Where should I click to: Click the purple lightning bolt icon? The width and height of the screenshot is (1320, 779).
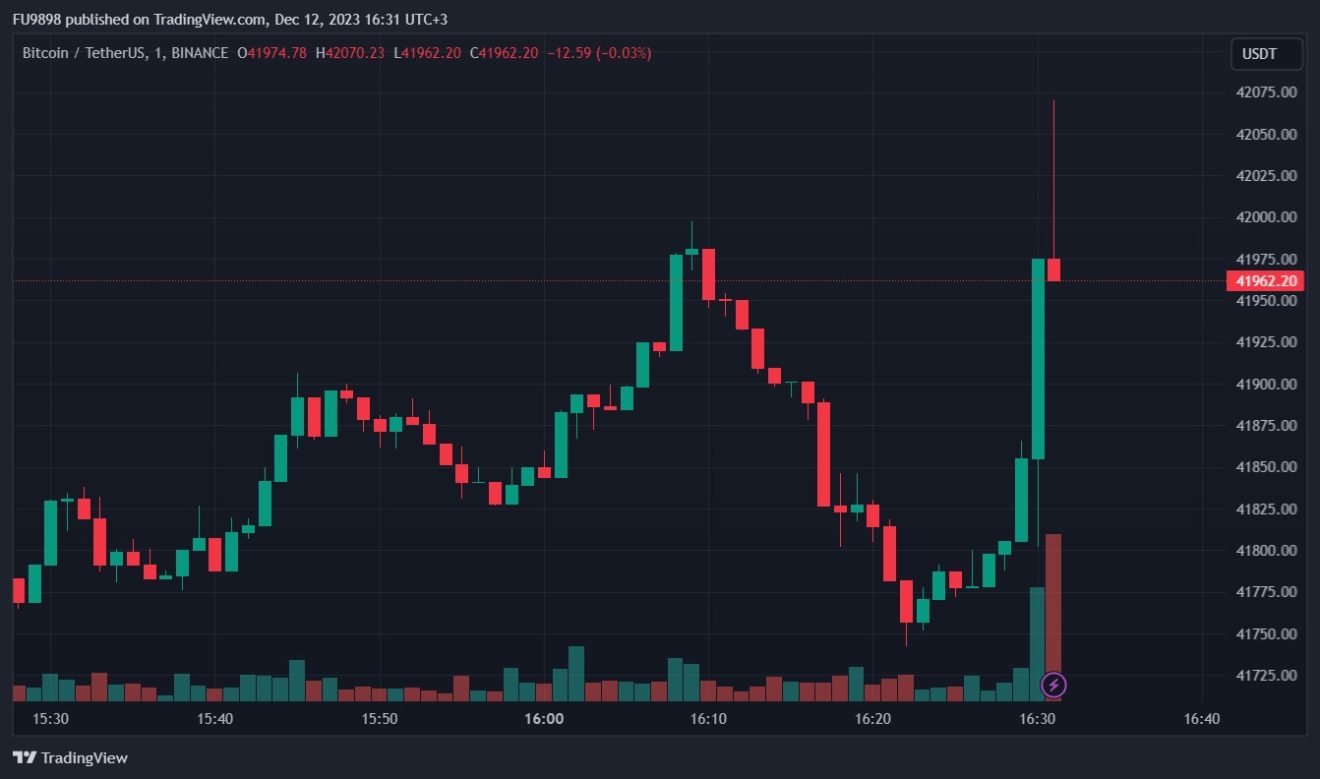[1054, 685]
